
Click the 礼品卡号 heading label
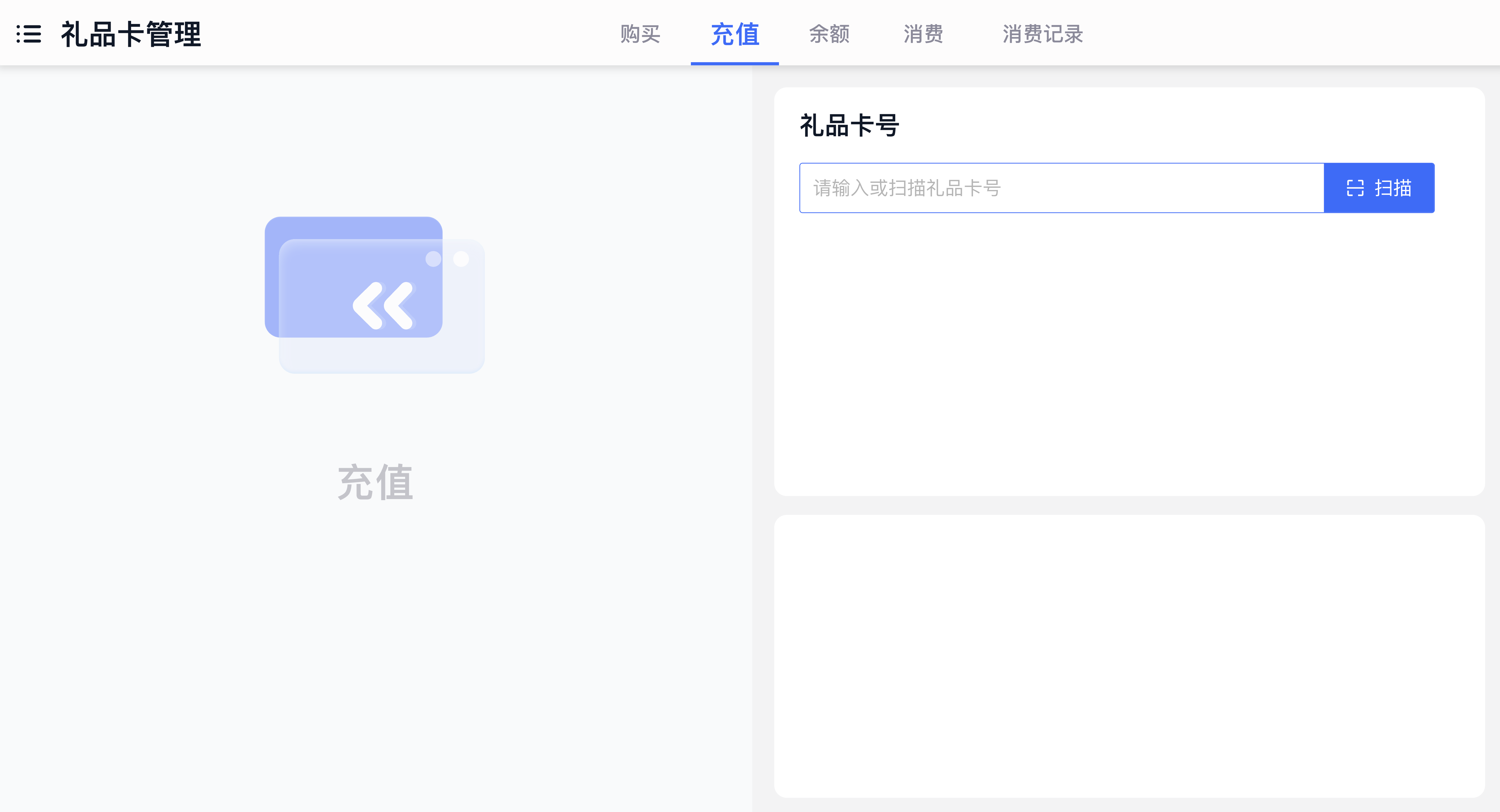click(x=850, y=126)
